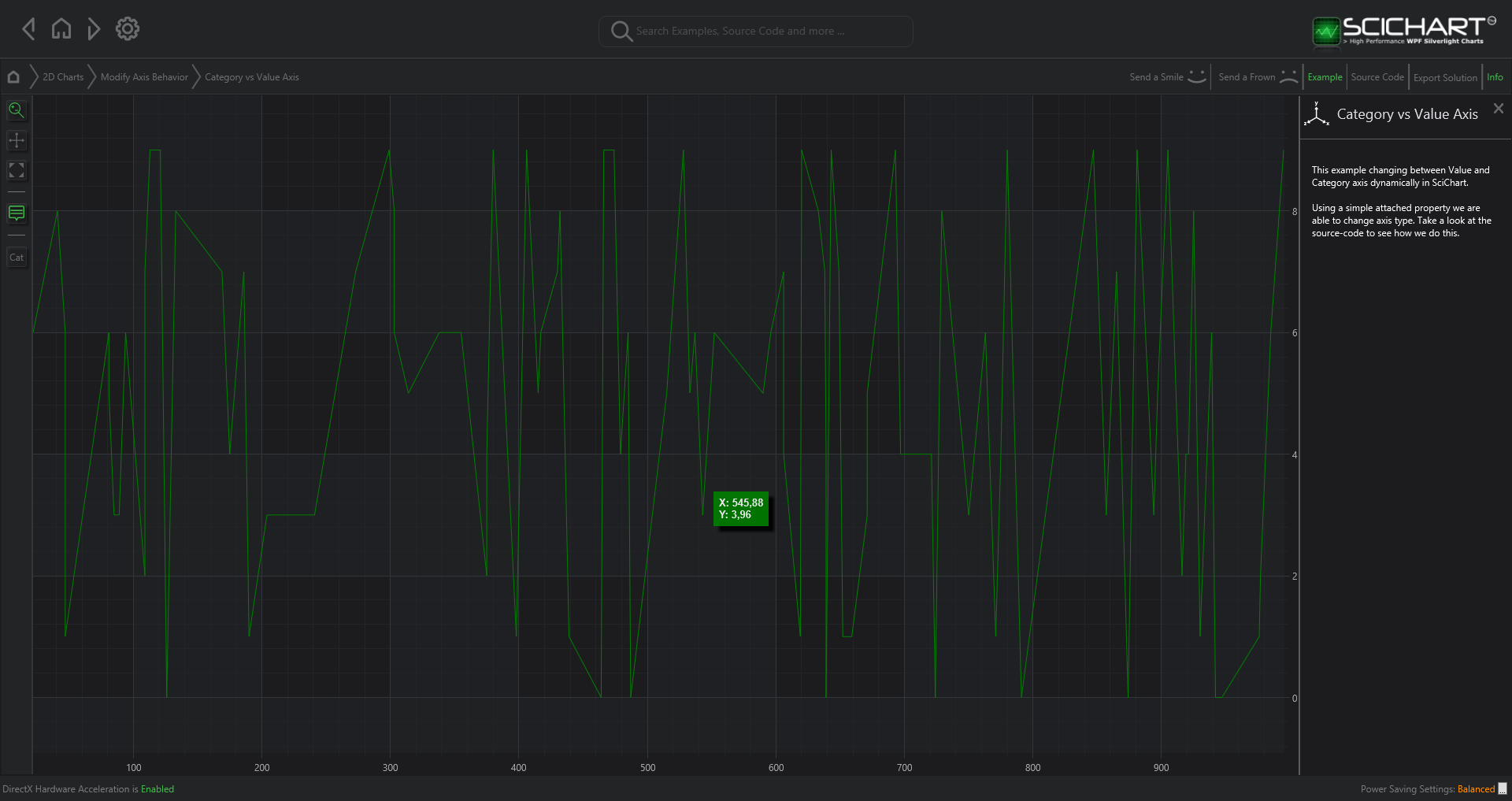The height and width of the screenshot is (801, 1512).
Task: Go to the home page icon
Action: point(61,29)
